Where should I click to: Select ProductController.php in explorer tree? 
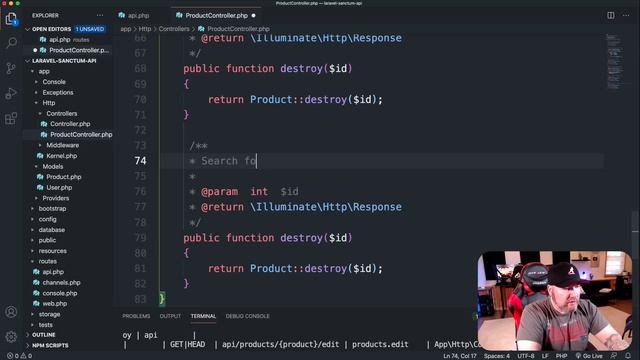point(81,135)
